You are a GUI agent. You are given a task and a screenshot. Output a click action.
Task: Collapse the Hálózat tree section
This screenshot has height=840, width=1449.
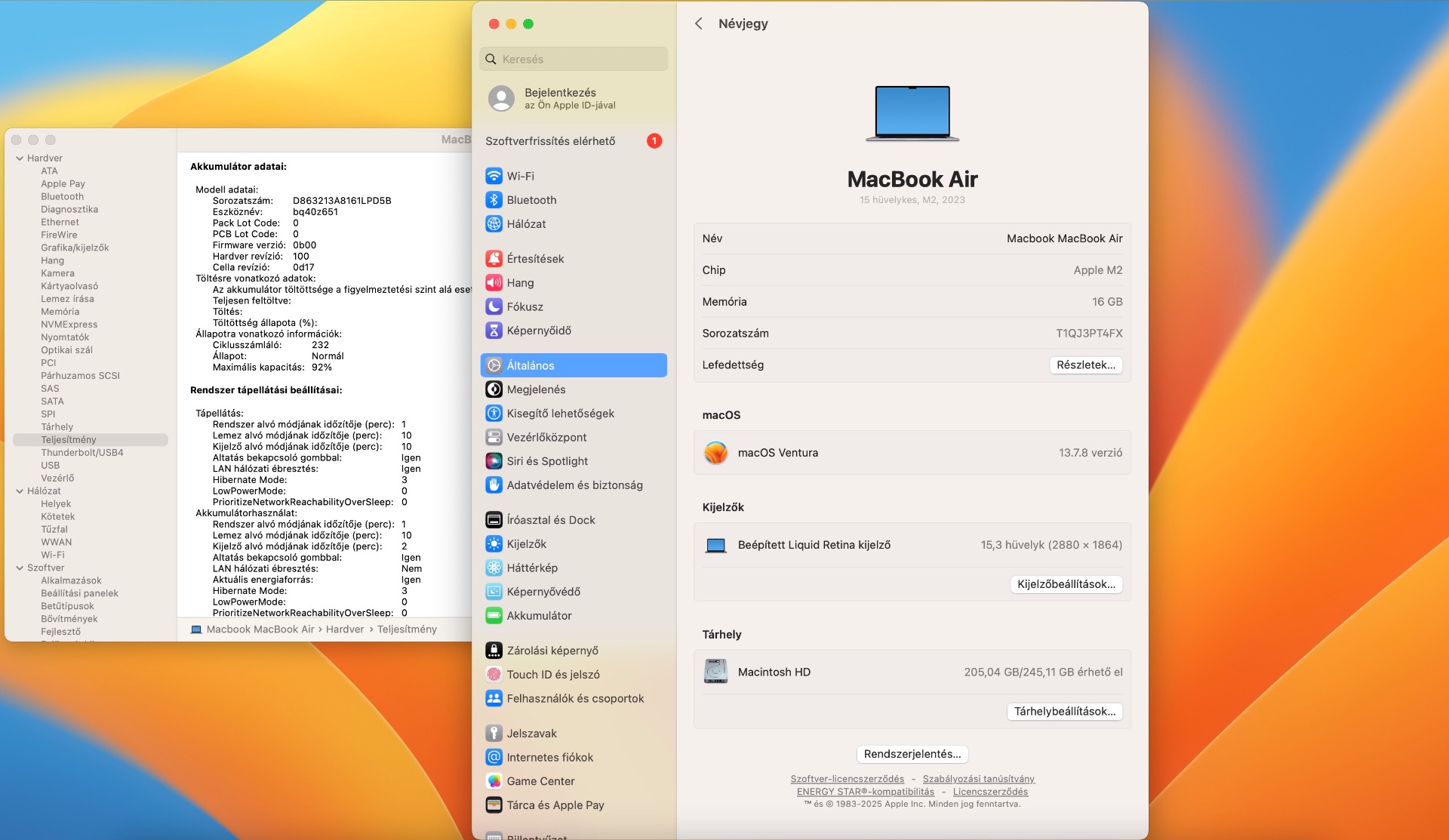click(20, 491)
